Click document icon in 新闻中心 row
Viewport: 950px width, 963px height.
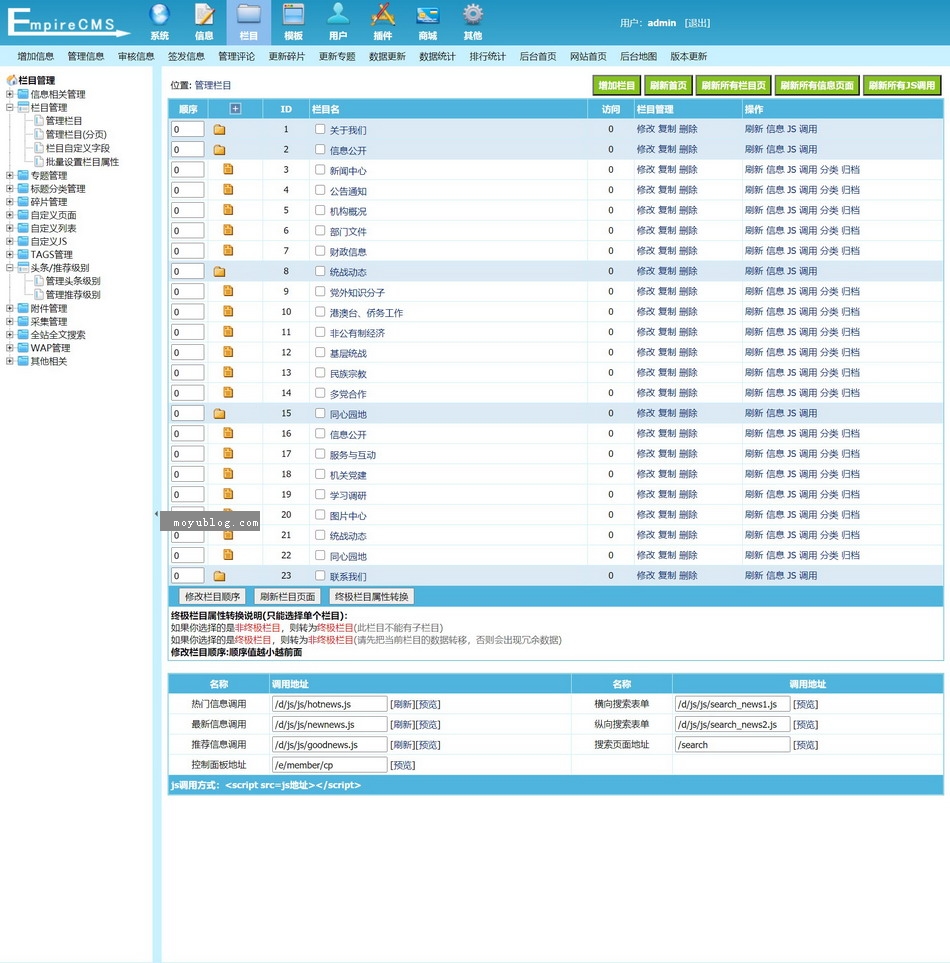[x=228, y=169]
